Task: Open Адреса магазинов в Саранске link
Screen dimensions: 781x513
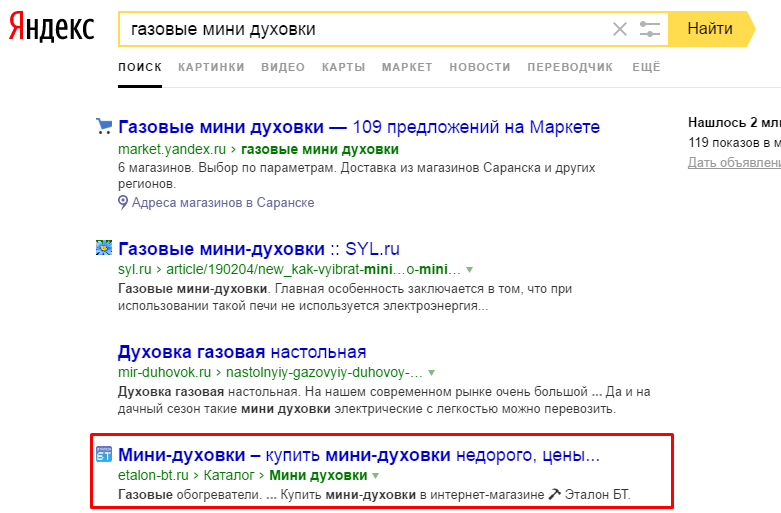Action: pyautogui.click(x=223, y=203)
